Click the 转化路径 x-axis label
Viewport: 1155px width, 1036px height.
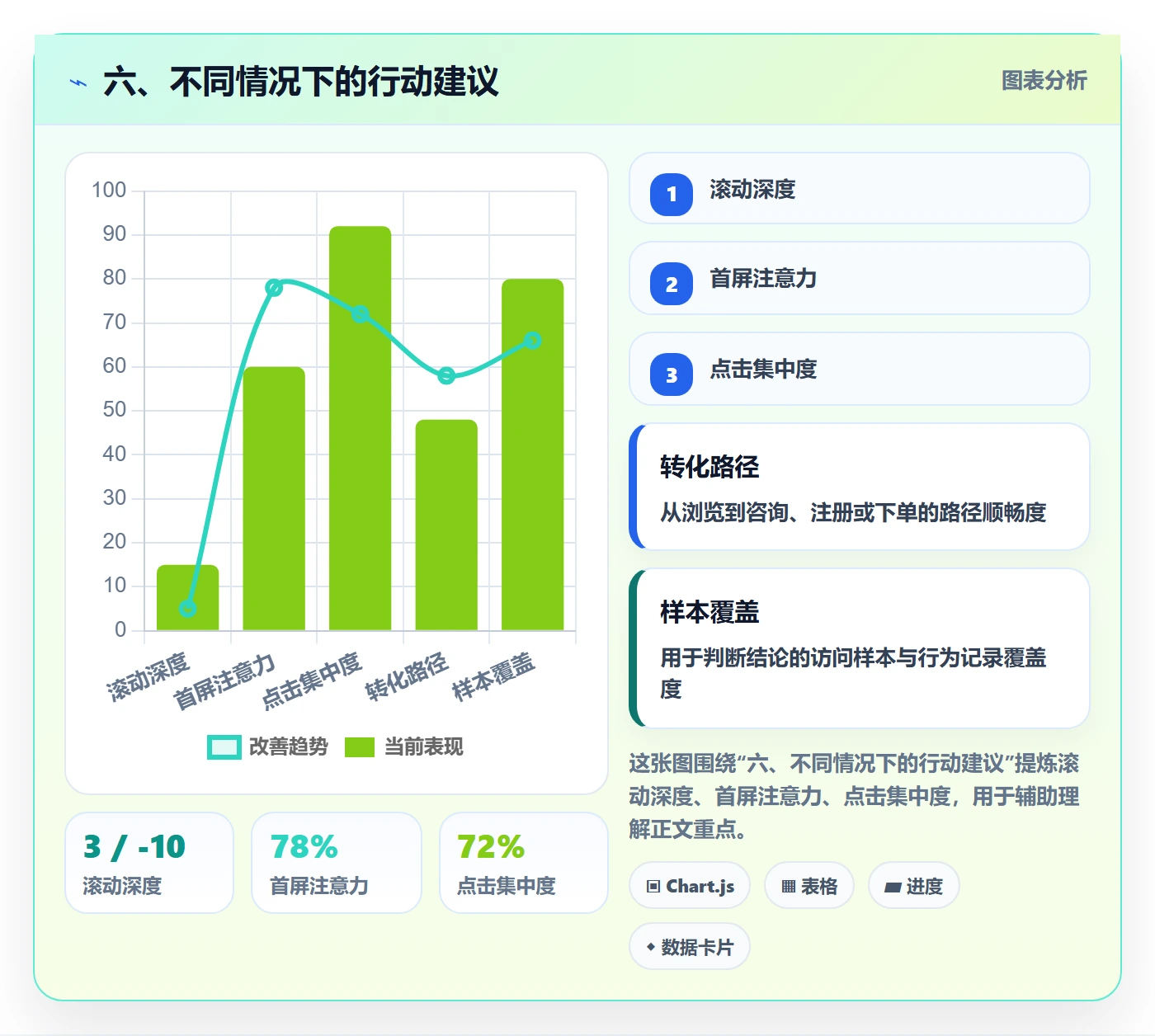[x=408, y=676]
